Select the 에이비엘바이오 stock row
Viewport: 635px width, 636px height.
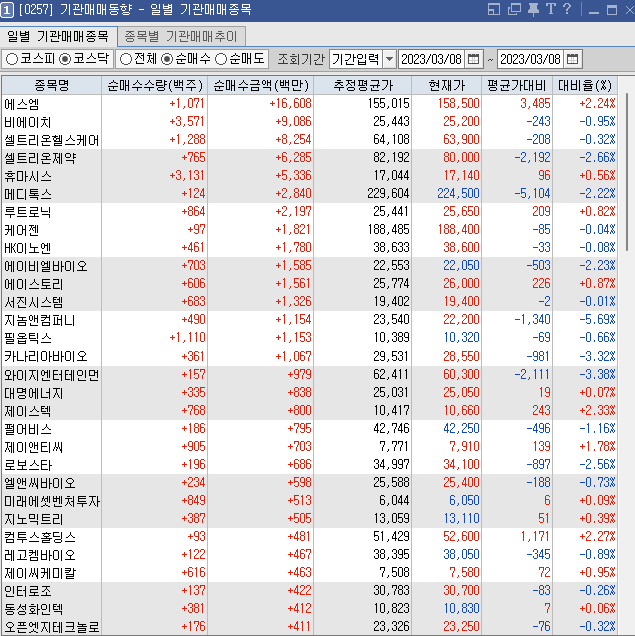pos(310,266)
